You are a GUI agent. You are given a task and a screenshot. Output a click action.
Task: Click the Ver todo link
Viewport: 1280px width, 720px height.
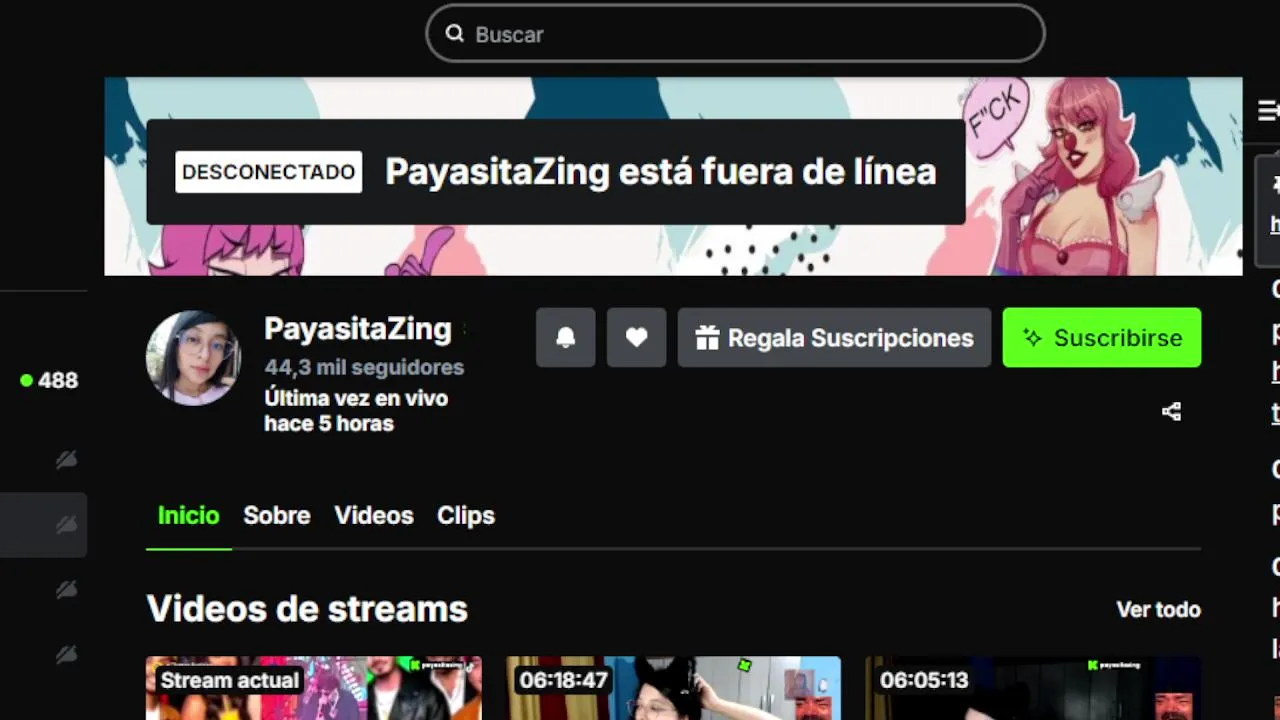click(1158, 609)
